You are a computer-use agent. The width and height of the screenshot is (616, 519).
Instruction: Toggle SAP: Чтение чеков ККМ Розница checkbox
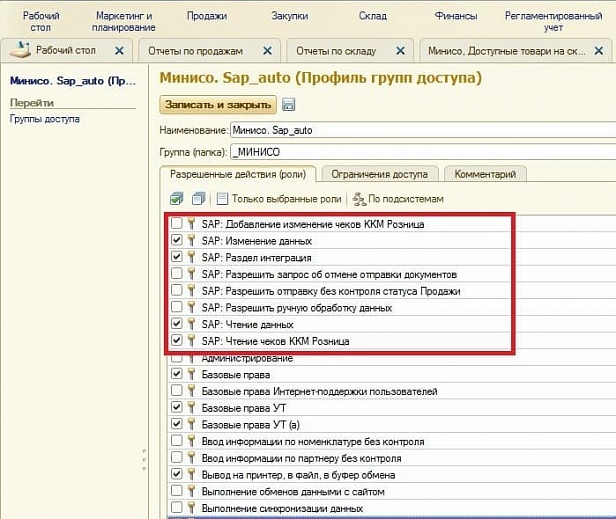click(177, 340)
